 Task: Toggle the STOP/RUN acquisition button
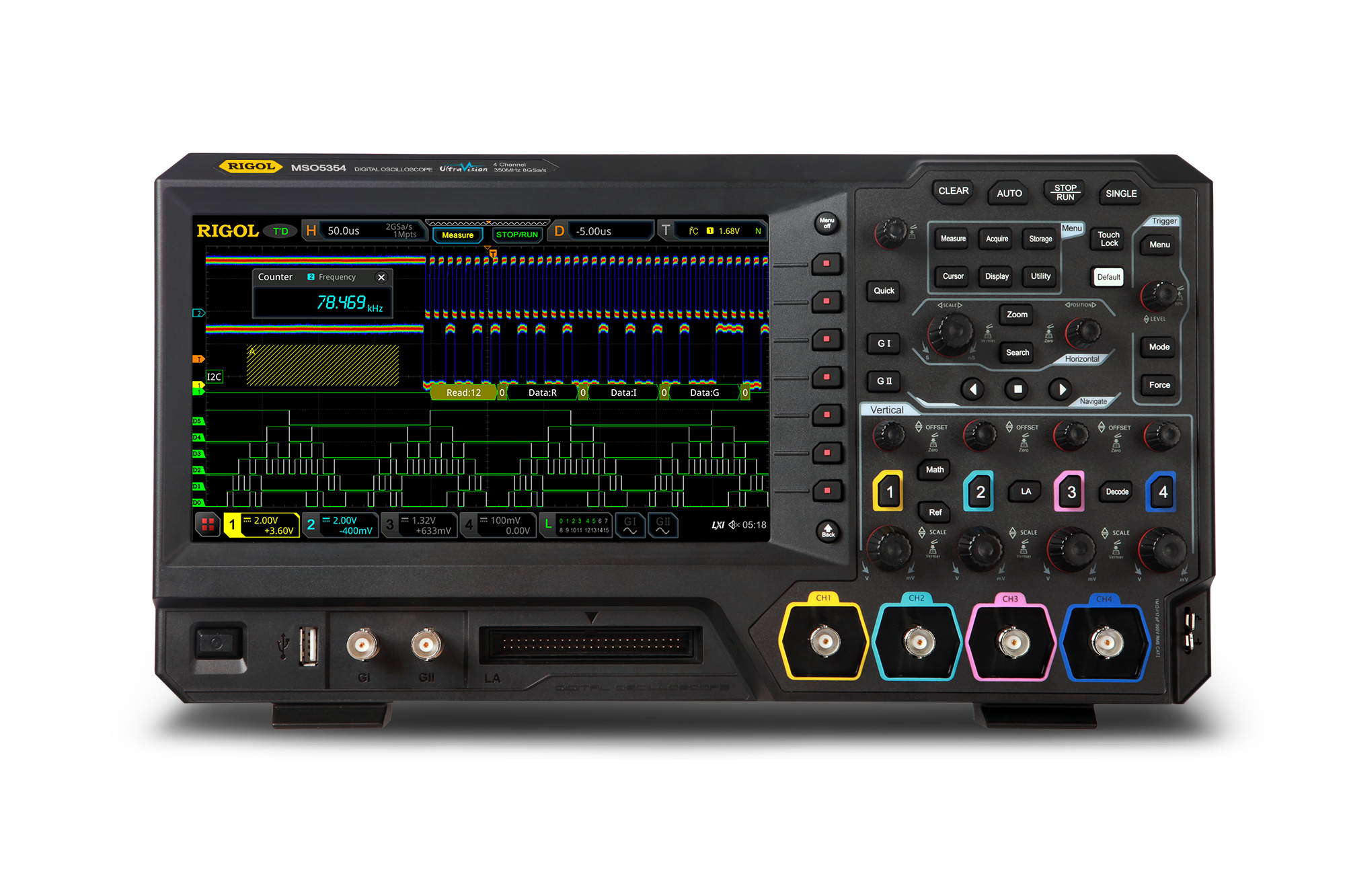(1065, 193)
